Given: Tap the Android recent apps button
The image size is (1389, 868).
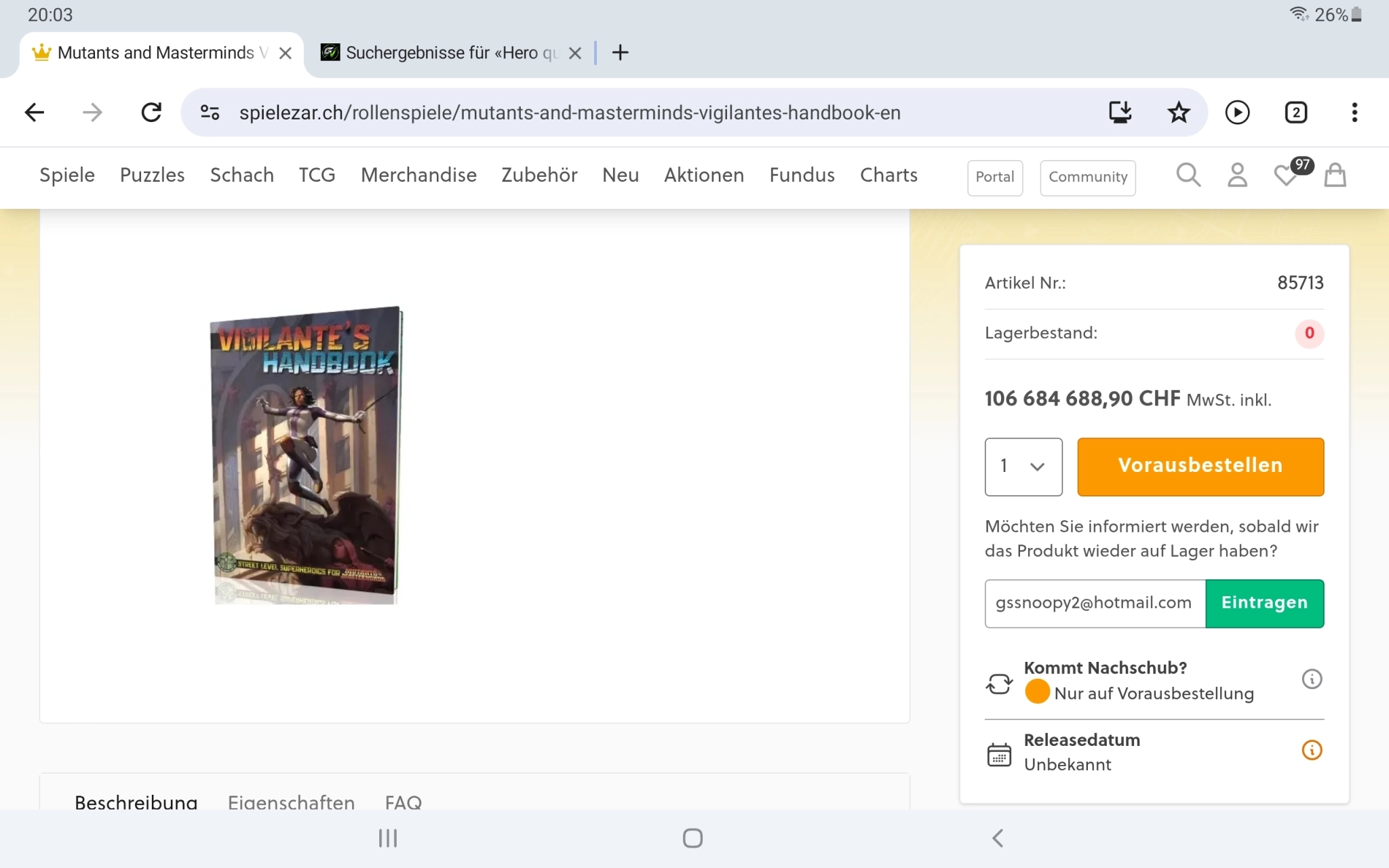Looking at the screenshot, I should point(388,839).
